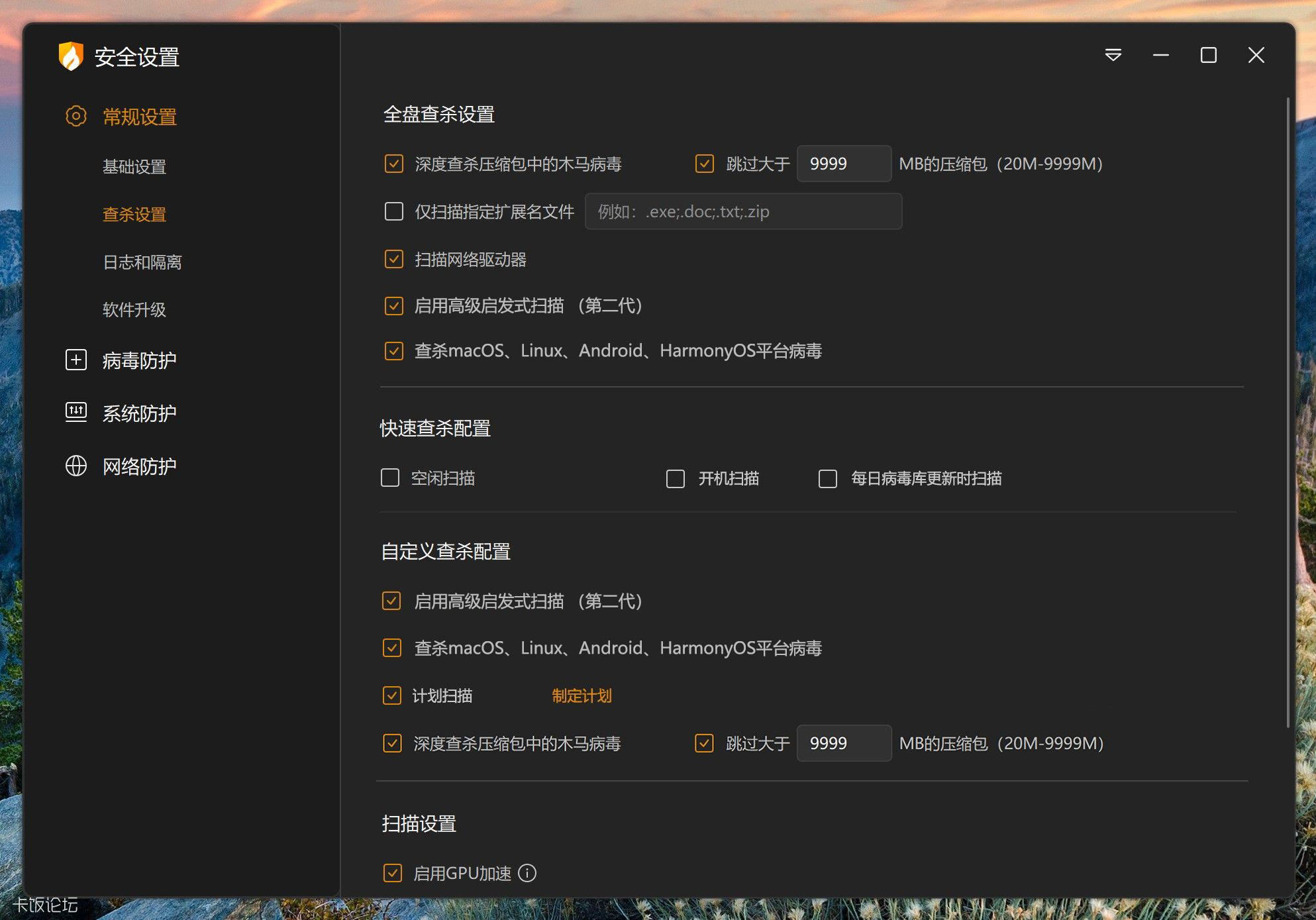
Task: Select the gear icon beside 常规设置
Action: click(76, 116)
